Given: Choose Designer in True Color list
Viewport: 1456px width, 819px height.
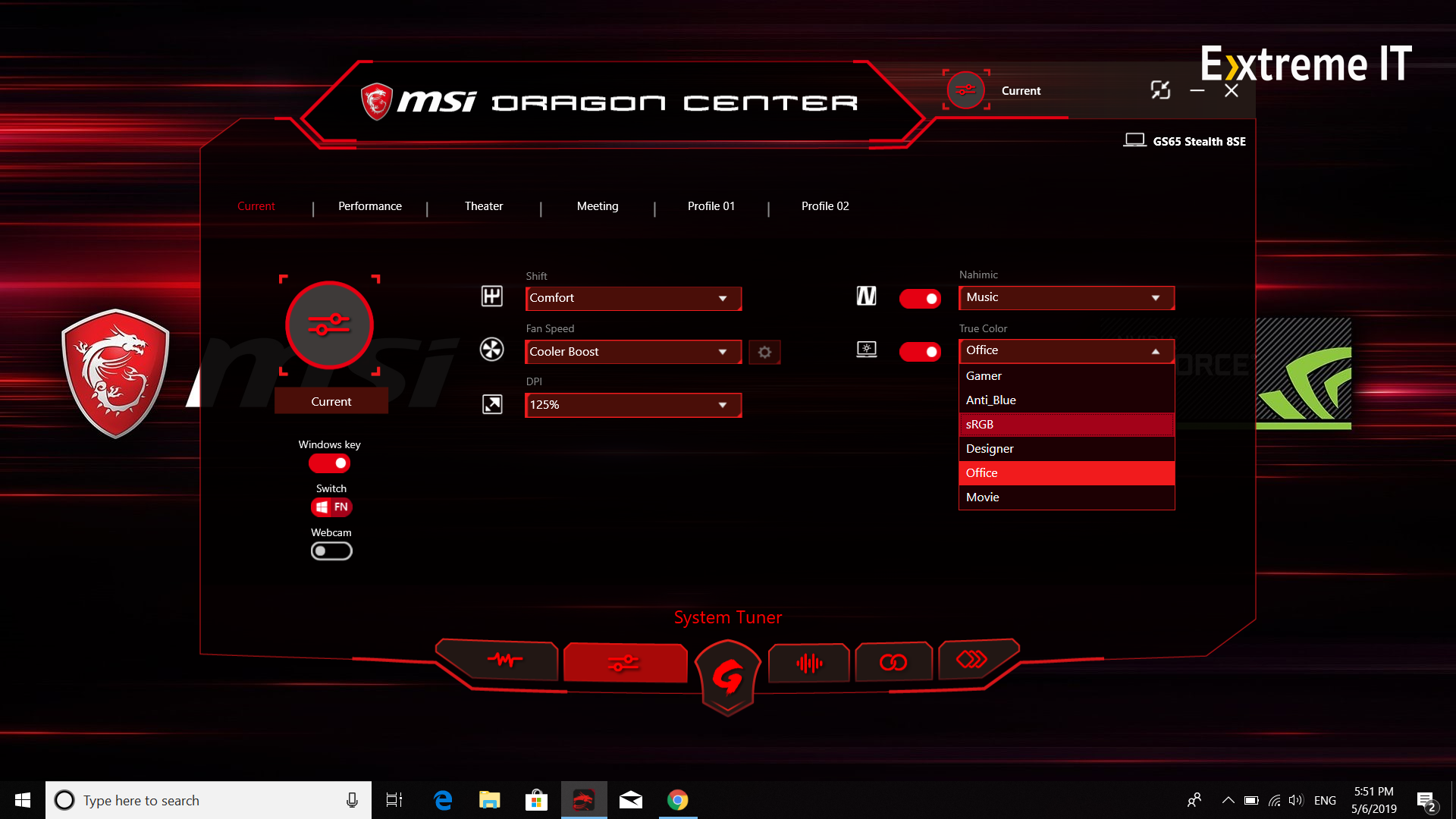Looking at the screenshot, I should click(x=1066, y=449).
